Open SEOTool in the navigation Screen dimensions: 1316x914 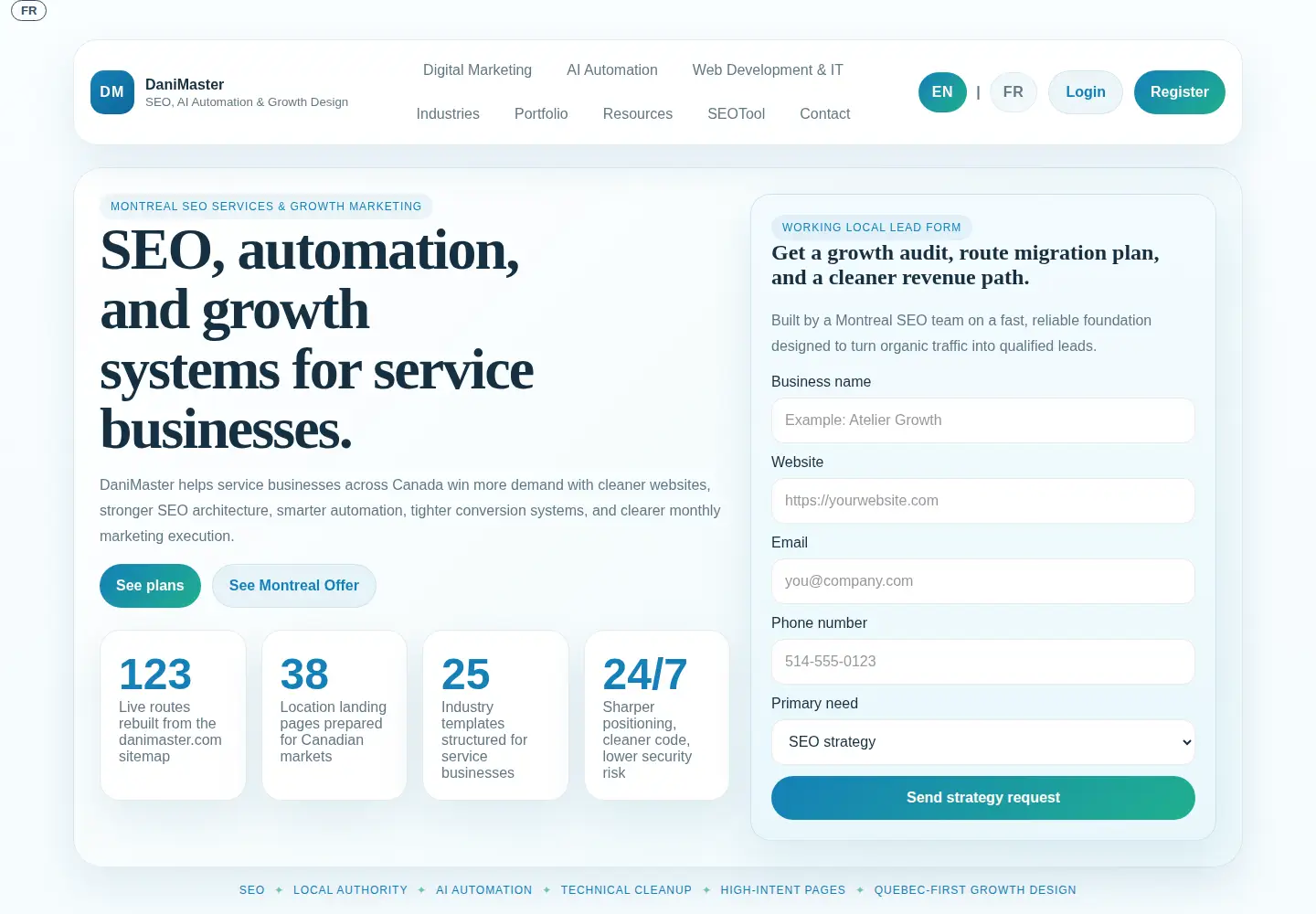[736, 114]
